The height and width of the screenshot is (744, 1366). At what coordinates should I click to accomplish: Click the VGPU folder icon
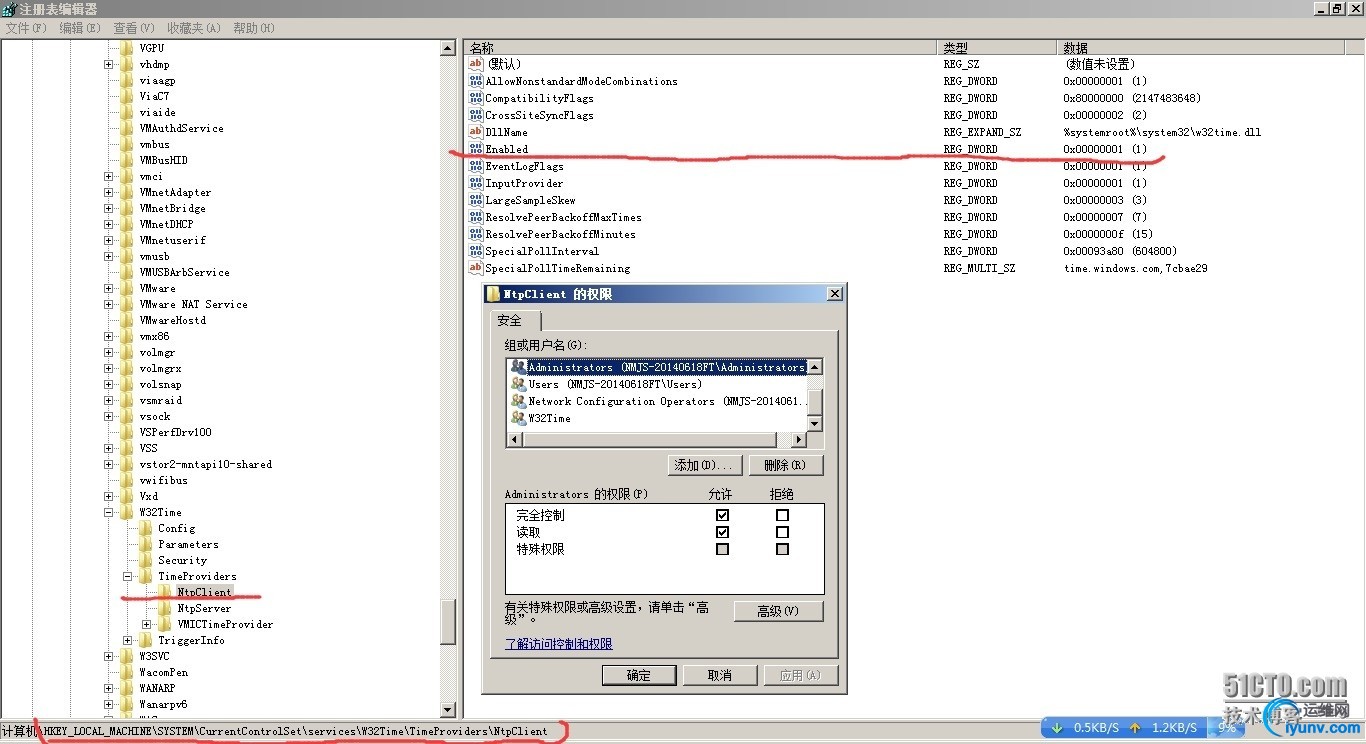(x=126, y=48)
